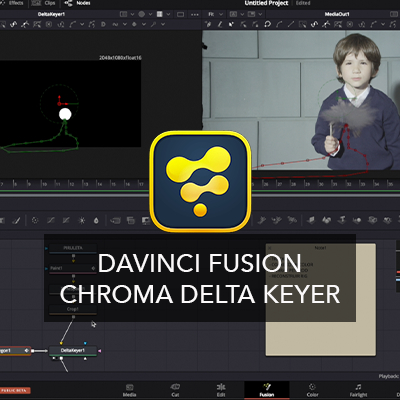Toggle the grid icon button in DeltaKeyer1 viewer
This screenshot has height=400, width=400.
tap(160, 14)
